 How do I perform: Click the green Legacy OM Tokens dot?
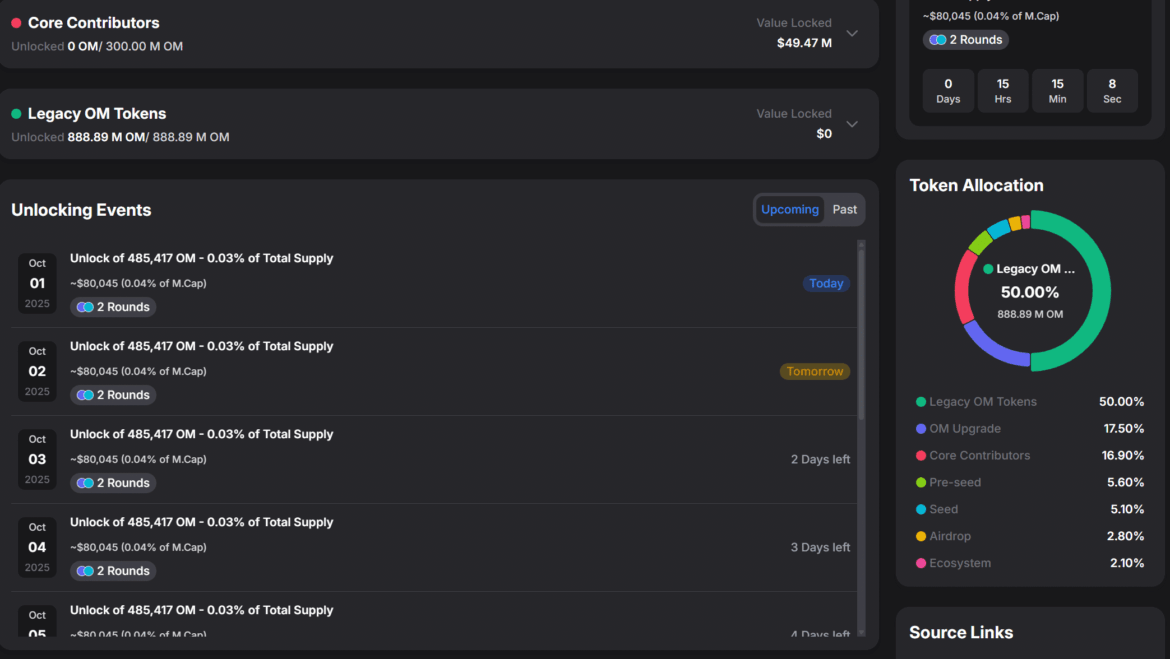pos(16,114)
